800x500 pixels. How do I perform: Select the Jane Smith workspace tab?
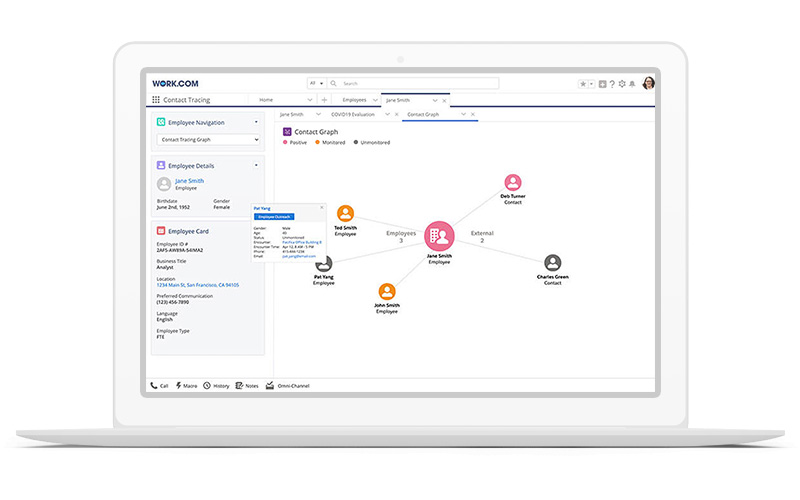[397, 101]
